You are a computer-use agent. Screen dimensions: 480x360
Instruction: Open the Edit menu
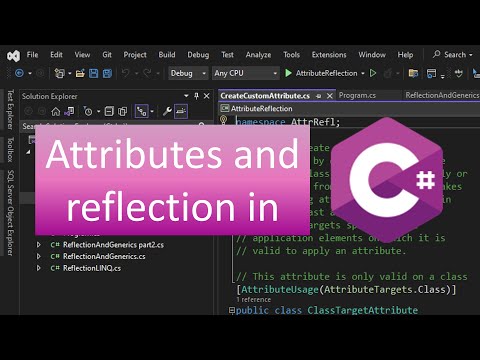pos(56,55)
